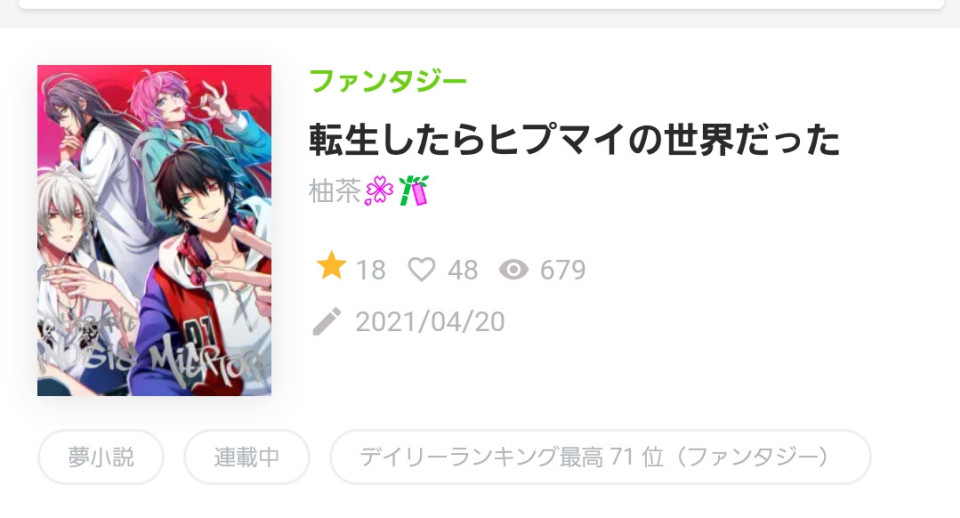Click the green tanabata bamboo emoji
960x518 pixels.
coord(413,190)
